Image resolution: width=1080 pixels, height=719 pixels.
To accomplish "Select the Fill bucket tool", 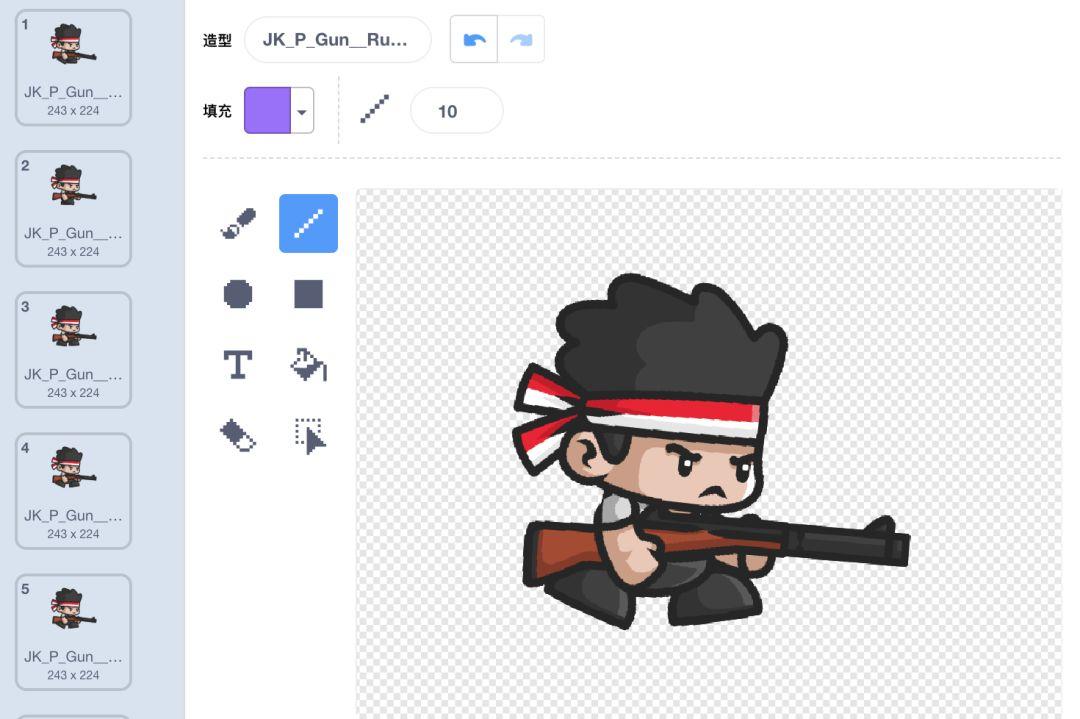I will [x=309, y=364].
